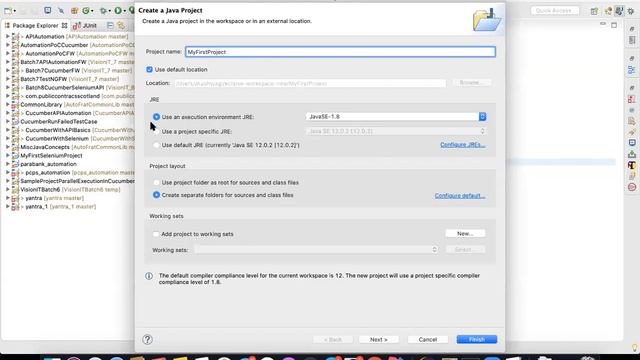Expand the AutomationPoCCucumber project
The width and height of the screenshot is (640, 360).
(7, 45)
